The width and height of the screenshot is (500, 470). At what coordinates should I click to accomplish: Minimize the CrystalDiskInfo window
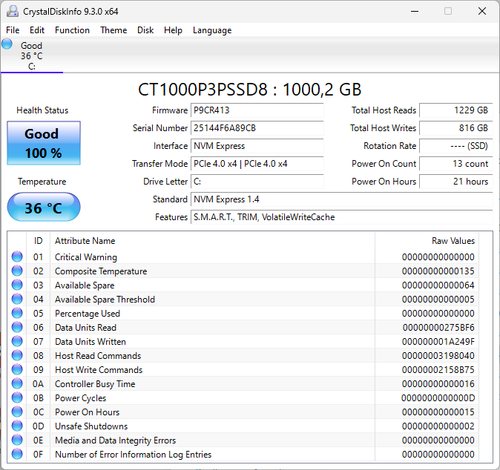pos(415,11)
